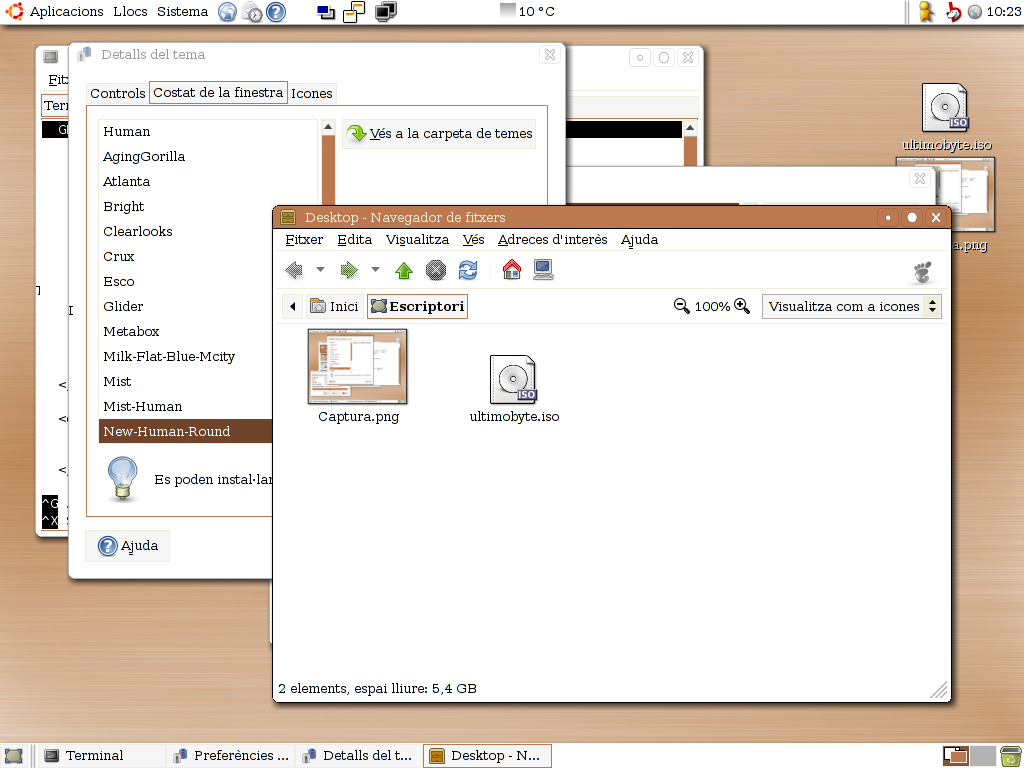Screen dimensions: 1024x768
Task: Select the Escriptori path button
Action: point(417,306)
